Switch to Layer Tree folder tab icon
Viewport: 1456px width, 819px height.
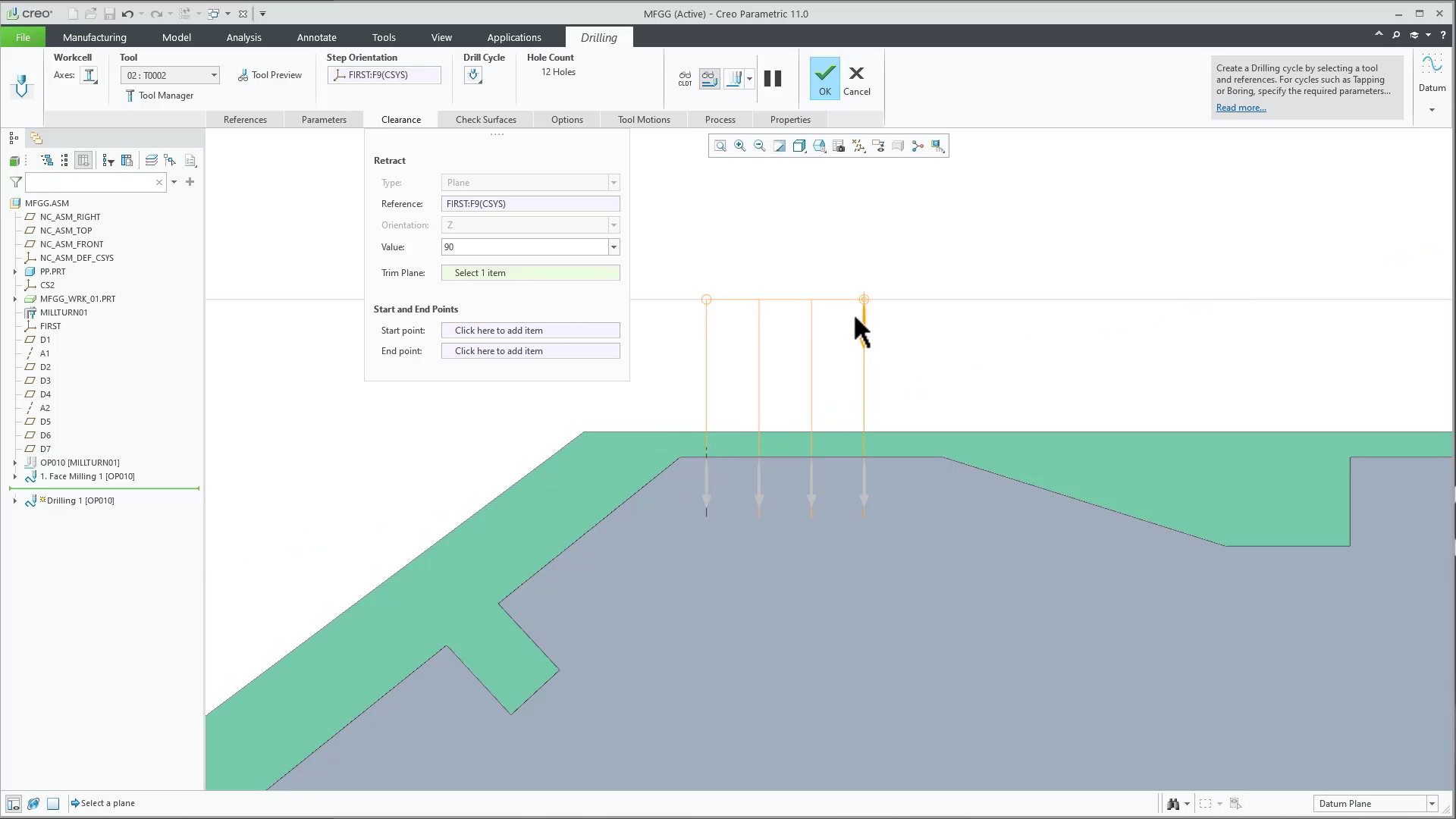(x=36, y=138)
